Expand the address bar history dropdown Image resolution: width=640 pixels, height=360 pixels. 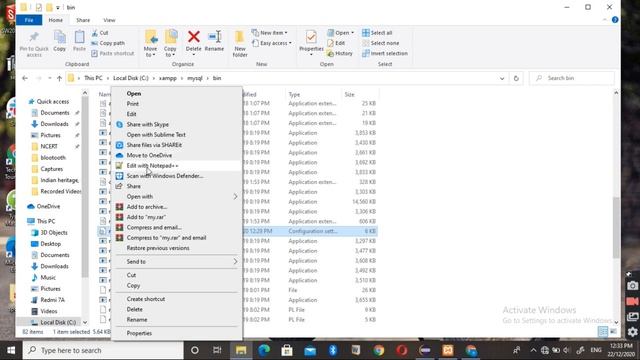click(502, 78)
